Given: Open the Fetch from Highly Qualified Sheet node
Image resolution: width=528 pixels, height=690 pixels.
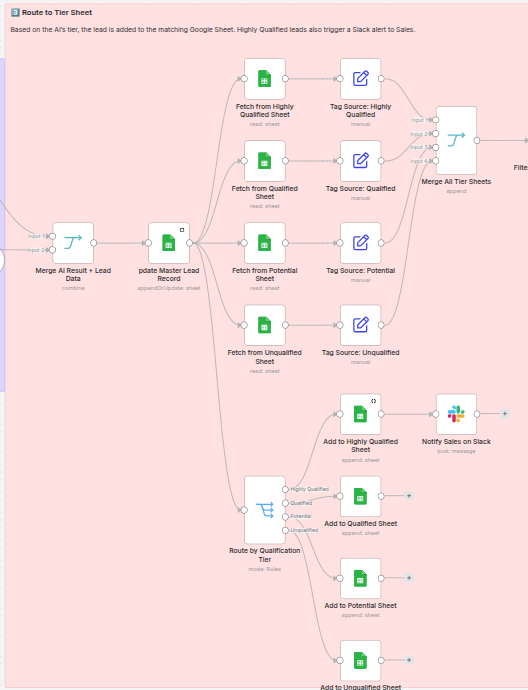Looking at the screenshot, I should 264,79.
